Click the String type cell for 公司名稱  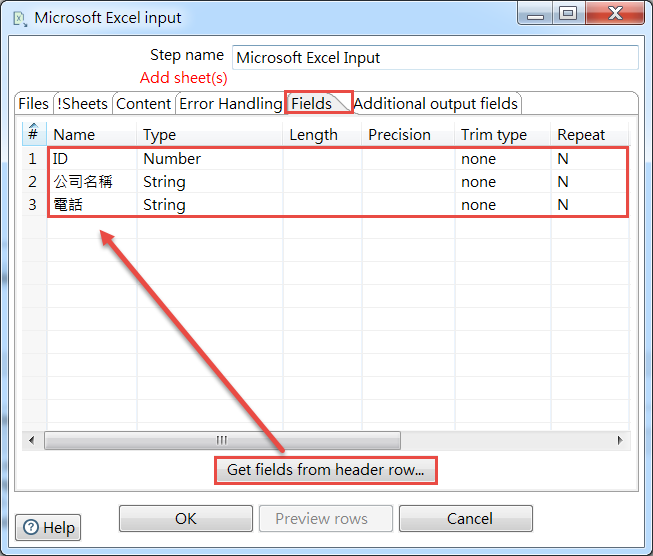(x=210, y=182)
